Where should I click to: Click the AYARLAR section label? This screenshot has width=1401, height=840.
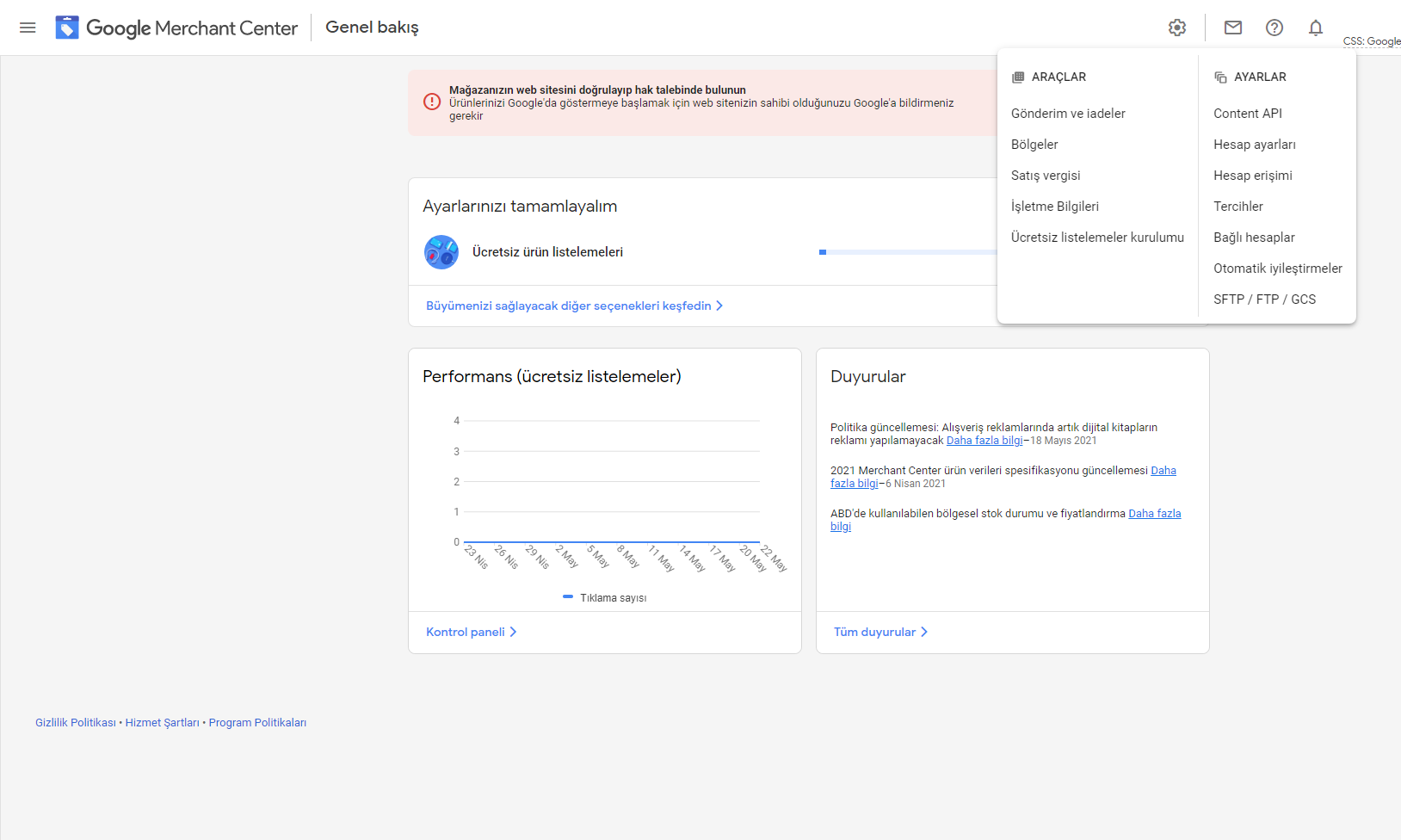pyautogui.click(x=1260, y=77)
